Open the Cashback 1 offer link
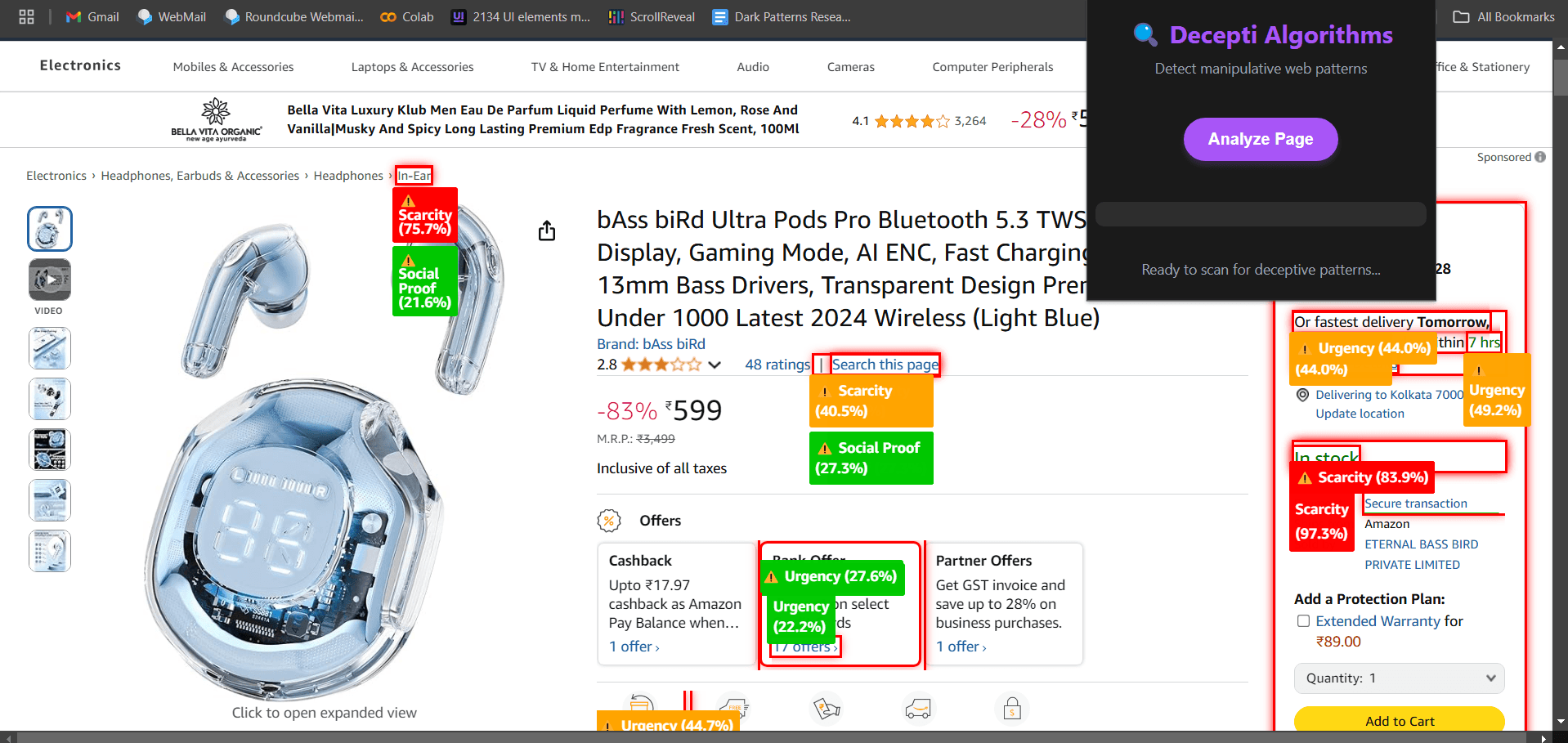This screenshot has height=743, width=1568. (x=634, y=647)
